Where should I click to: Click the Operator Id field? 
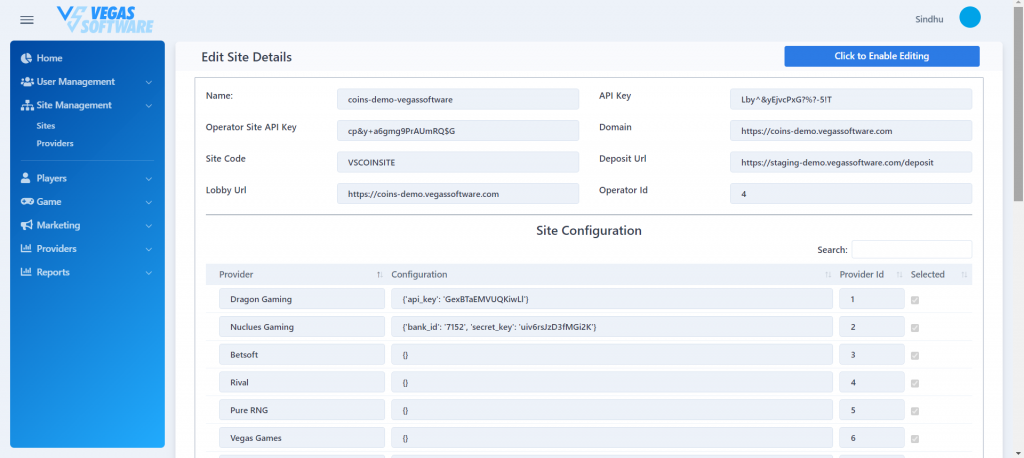click(x=851, y=193)
